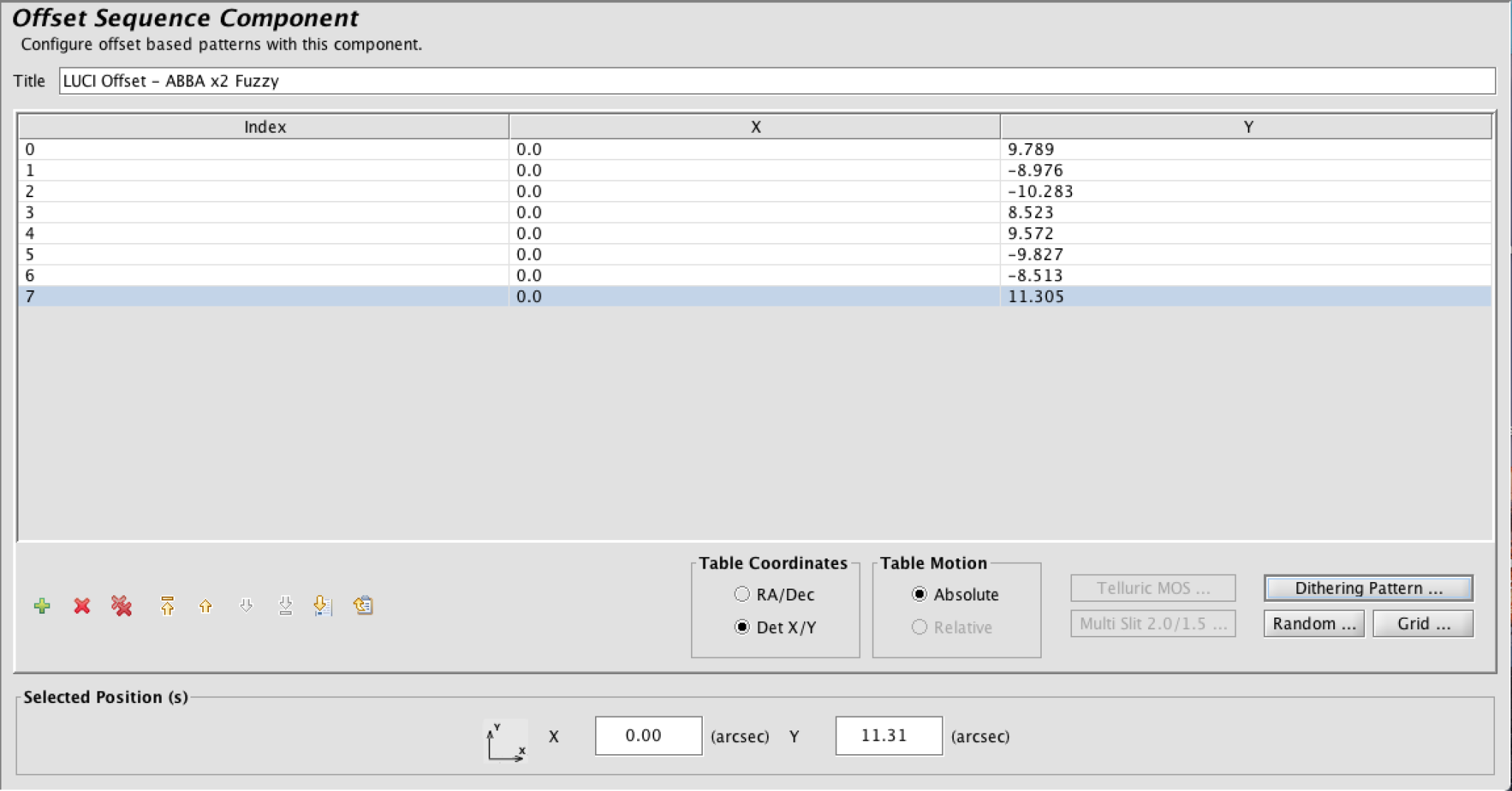Select row with Y value 9.789
The height and width of the screenshot is (791, 1512).
pos(755,149)
